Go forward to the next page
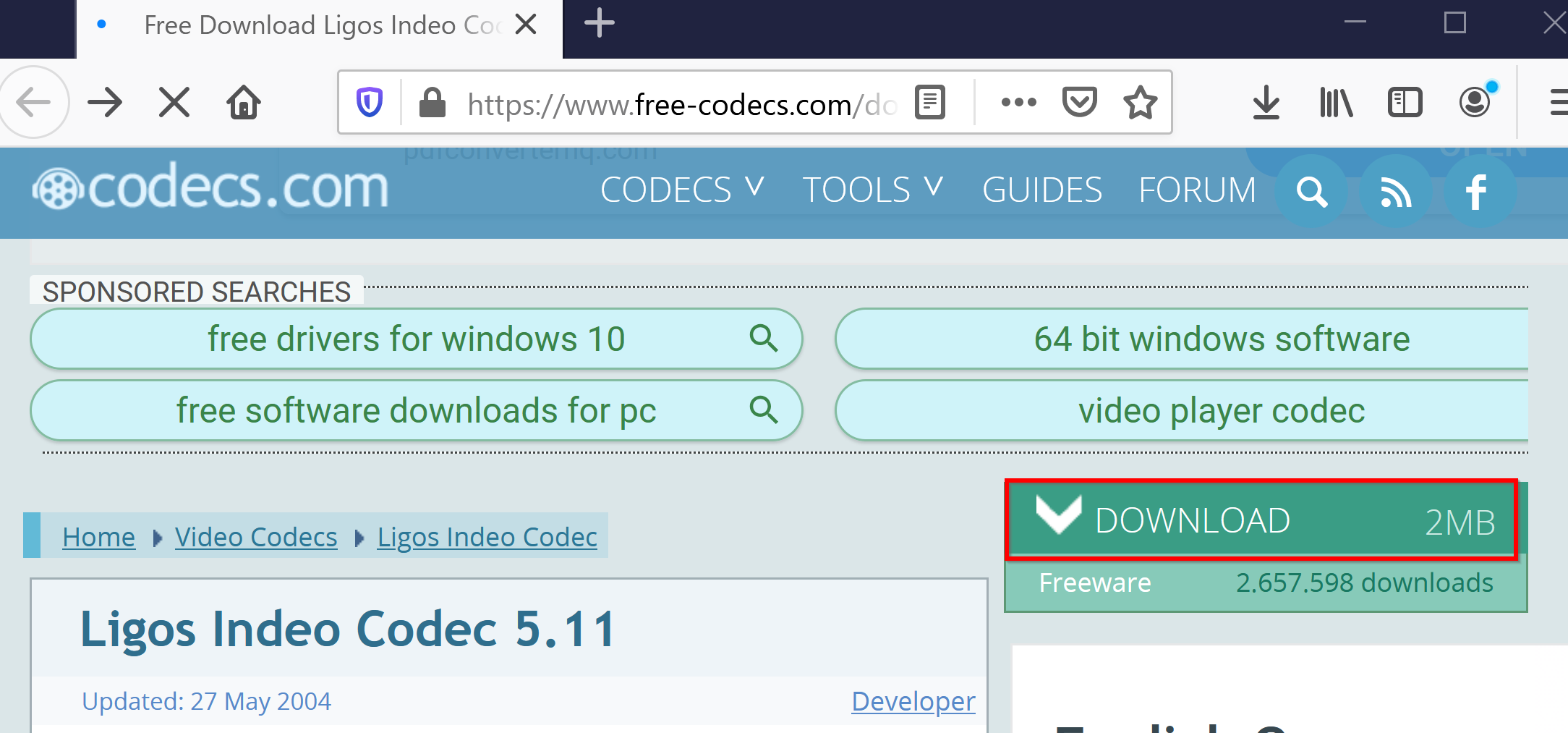Image resolution: width=1568 pixels, height=733 pixels. pos(106,103)
